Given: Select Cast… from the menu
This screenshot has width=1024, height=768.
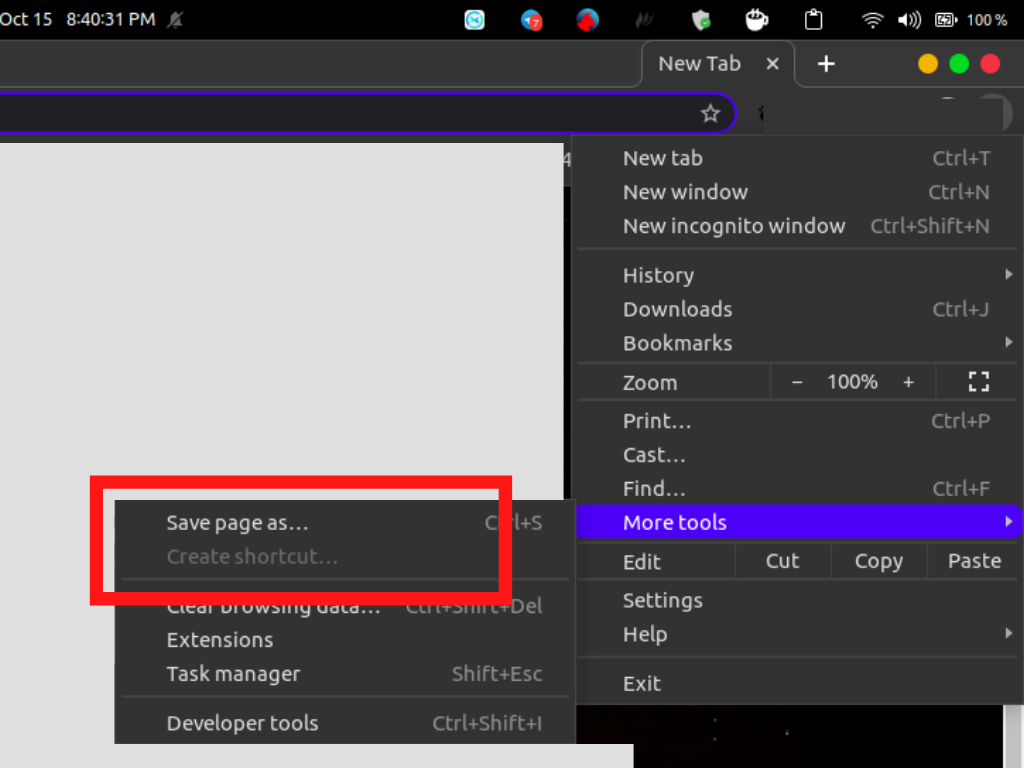Looking at the screenshot, I should pyautogui.click(x=797, y=455).
